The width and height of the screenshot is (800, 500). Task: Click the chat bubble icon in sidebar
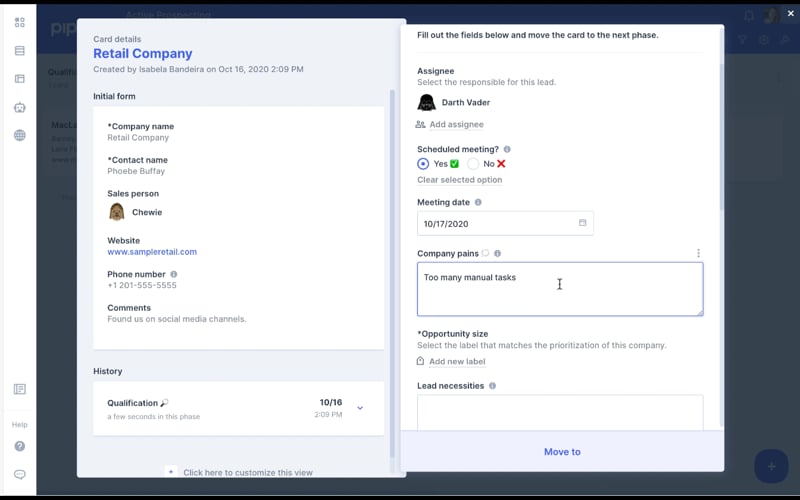19,474
